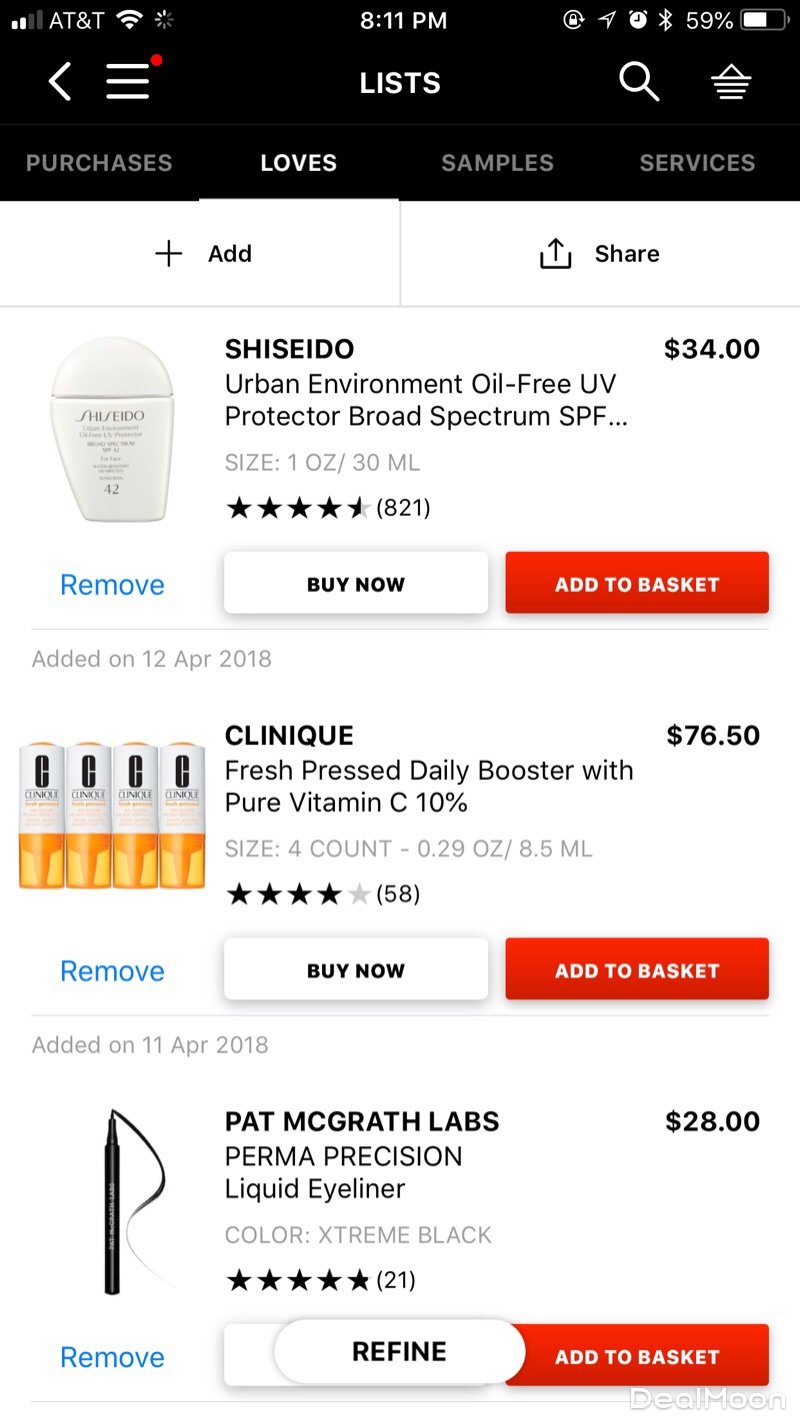Switch to the SERVICES tab
This screenshot has width=800, height=1423.
coord(697,163)
